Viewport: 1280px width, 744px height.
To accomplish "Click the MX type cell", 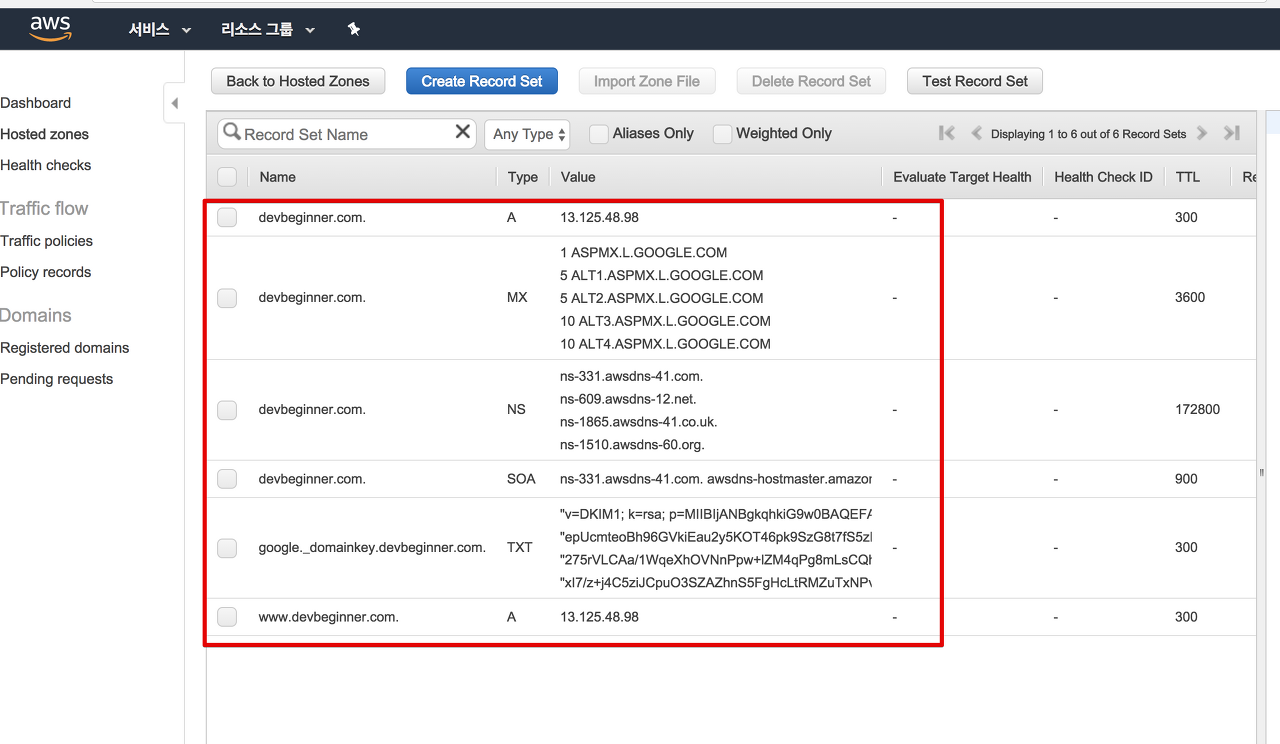I will click(x=517, y=297).
